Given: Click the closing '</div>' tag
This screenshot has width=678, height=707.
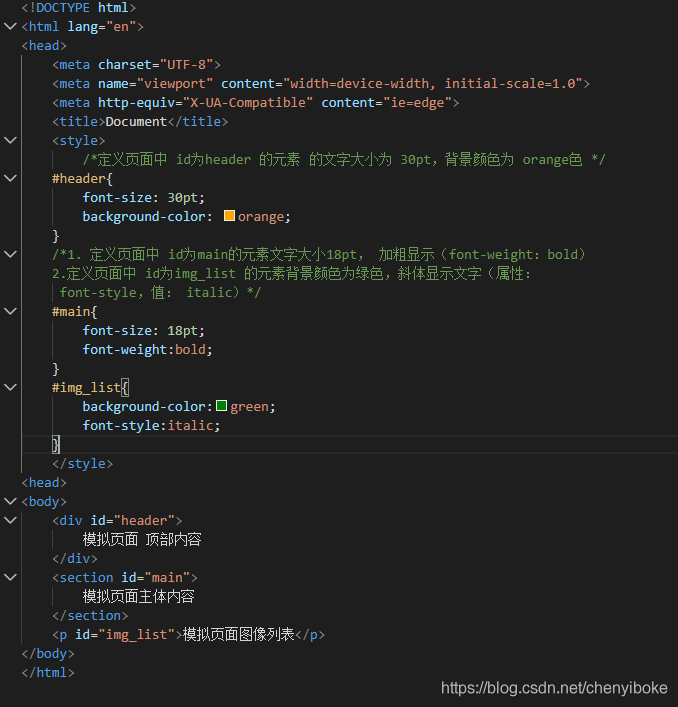Looking at the screenshot, I should [x=75, y=559].
